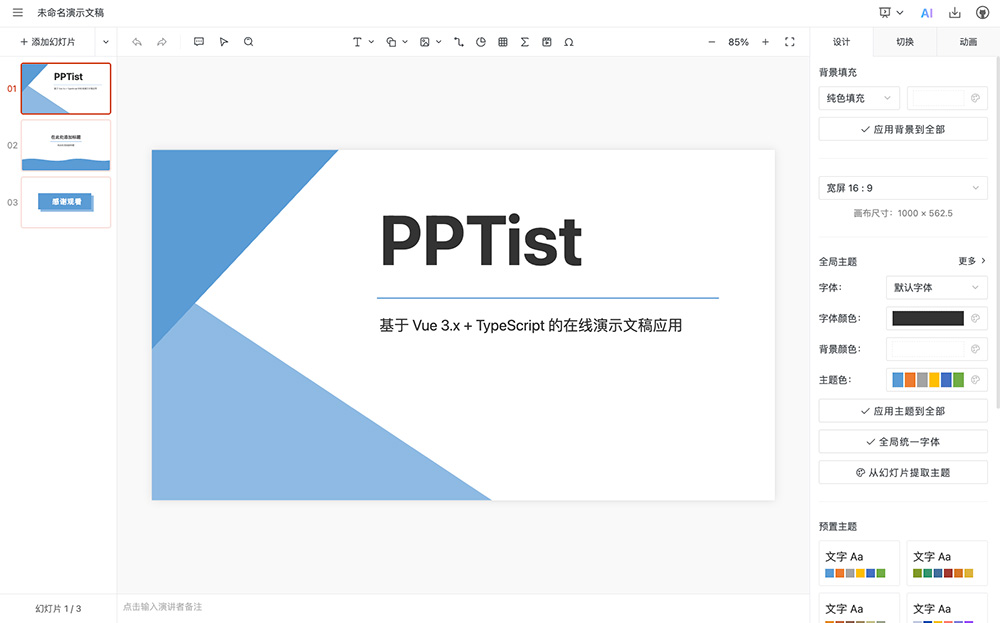Insert an image into the slide

[x=425, y=41]
